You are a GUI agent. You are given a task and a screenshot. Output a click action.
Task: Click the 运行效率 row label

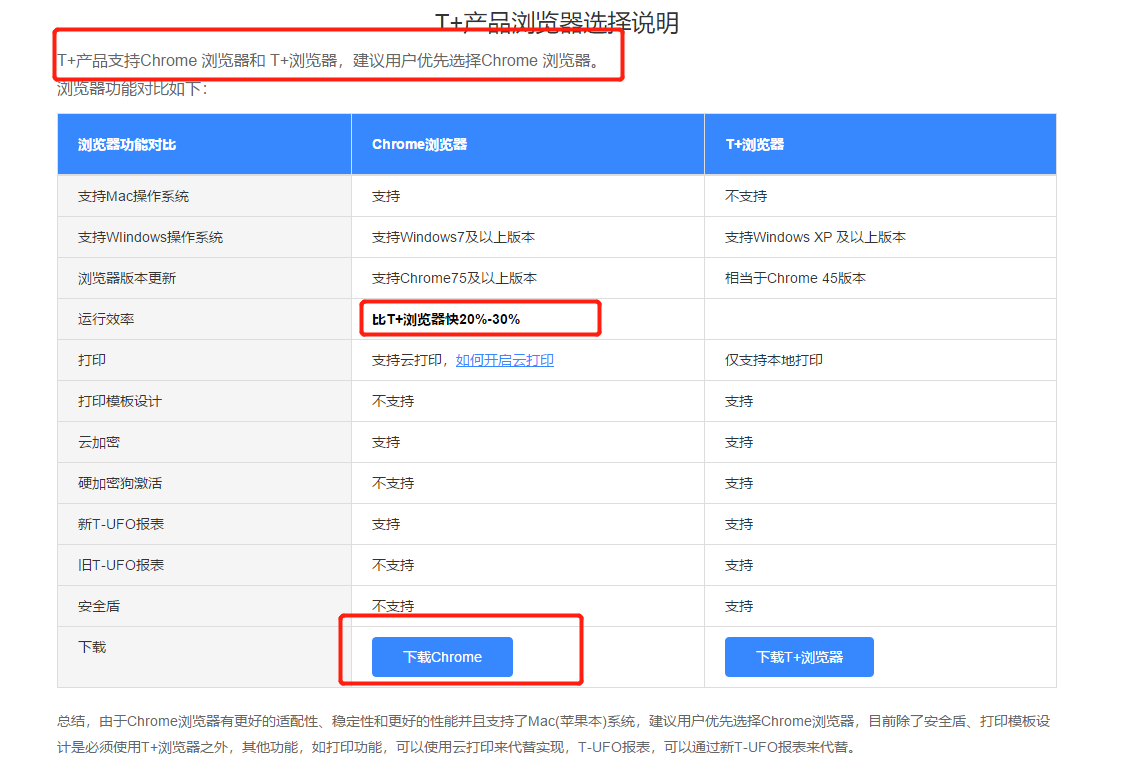tap(106, 319)
